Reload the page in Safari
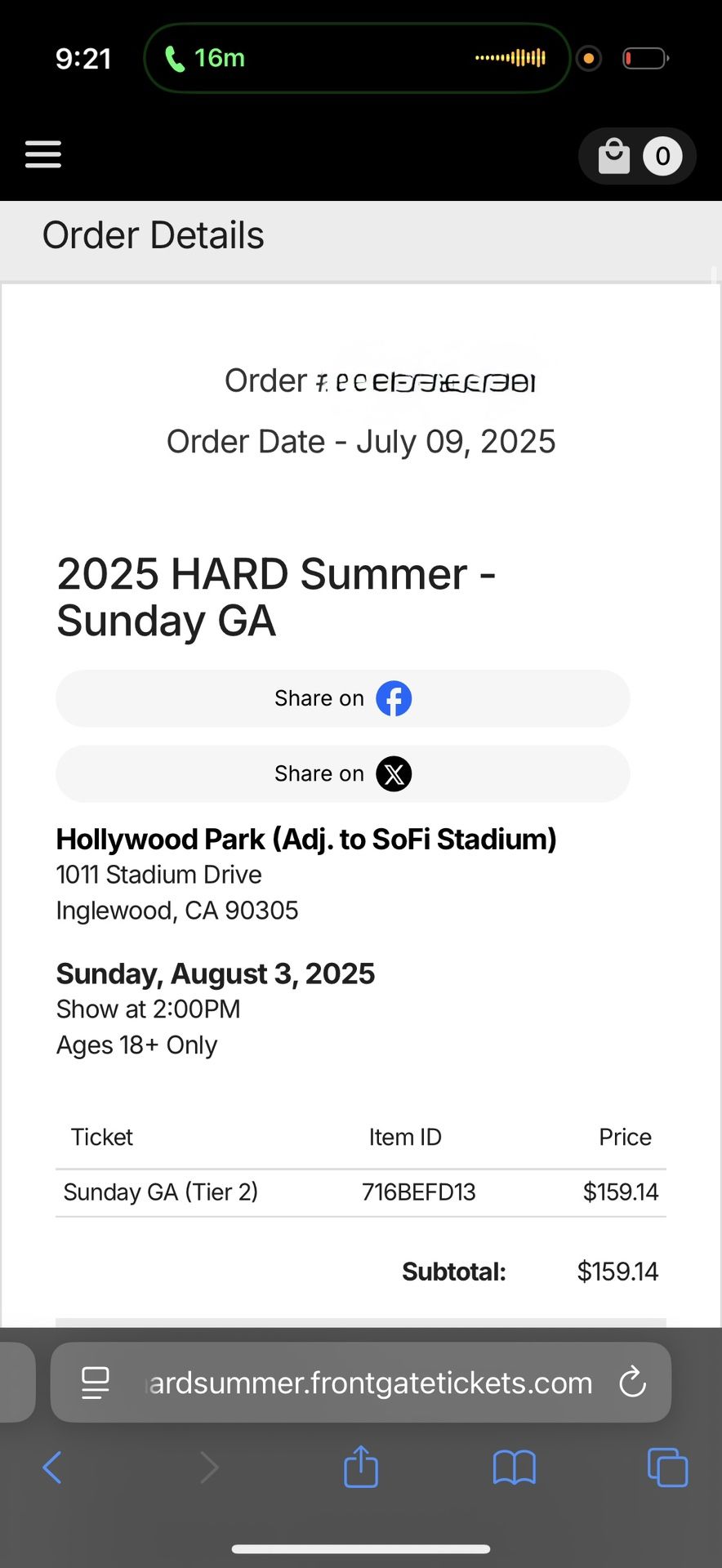 coord(632,1383)
